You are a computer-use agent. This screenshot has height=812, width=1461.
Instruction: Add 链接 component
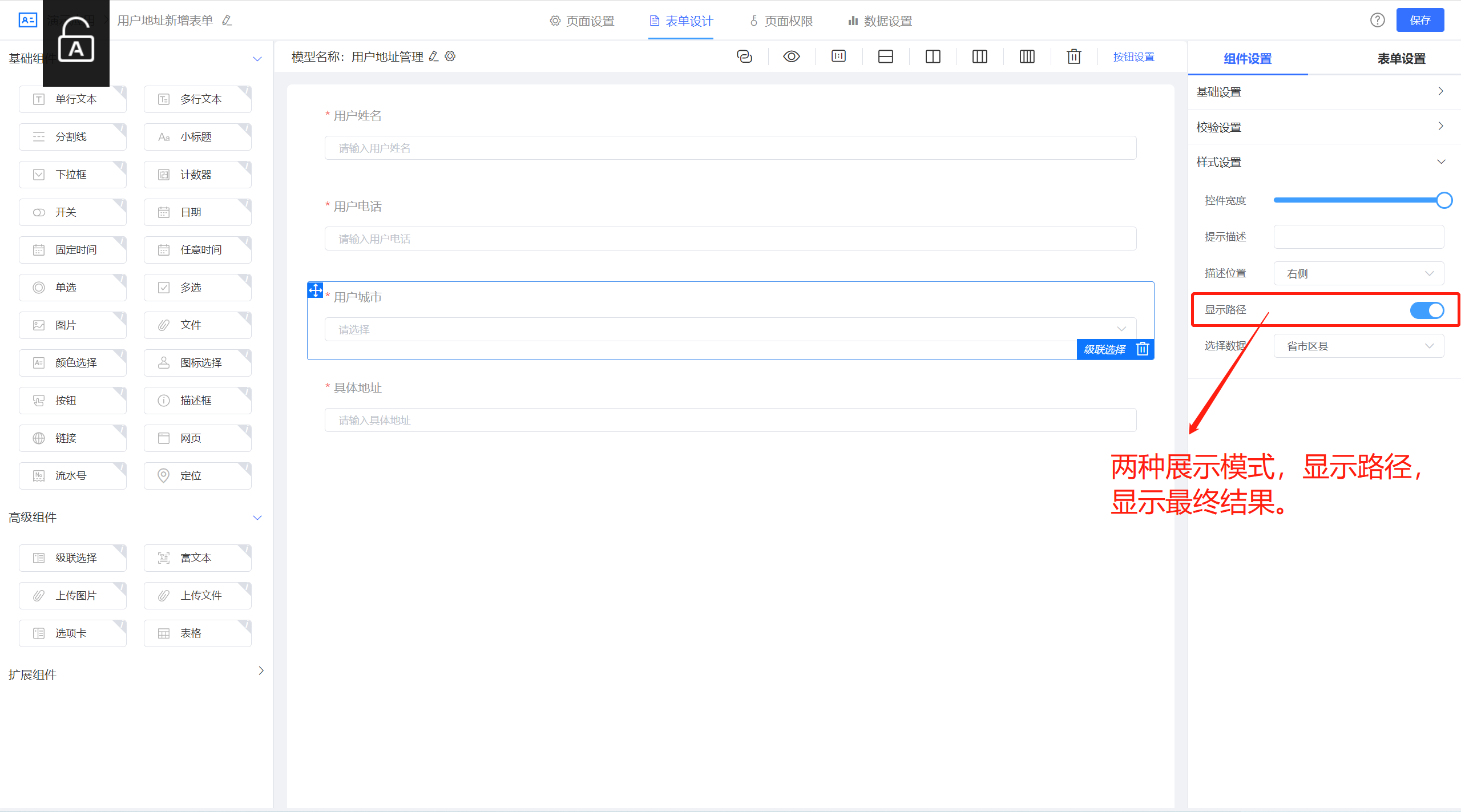(x=72, y=438)
